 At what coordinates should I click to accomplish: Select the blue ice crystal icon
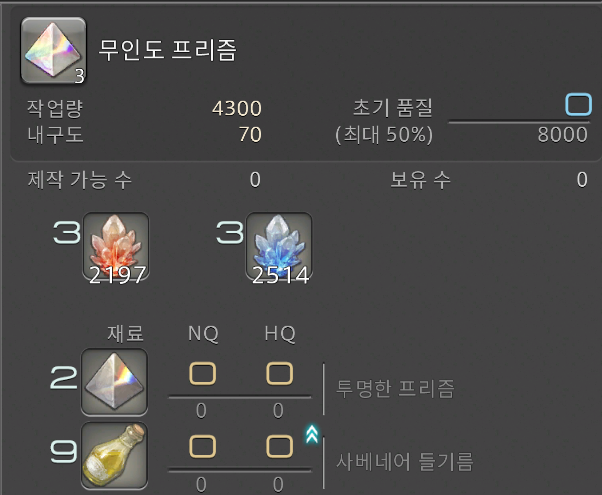[279, 246]
